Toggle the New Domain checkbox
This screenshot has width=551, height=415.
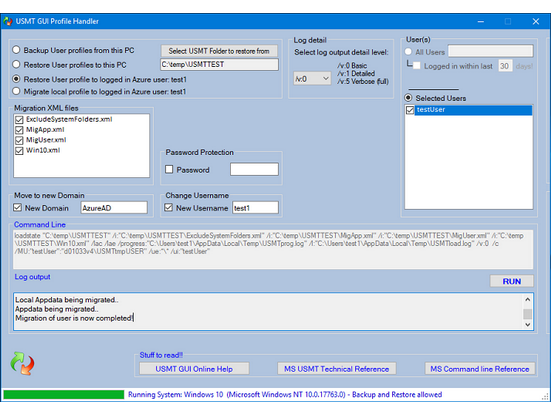point(18,208)
